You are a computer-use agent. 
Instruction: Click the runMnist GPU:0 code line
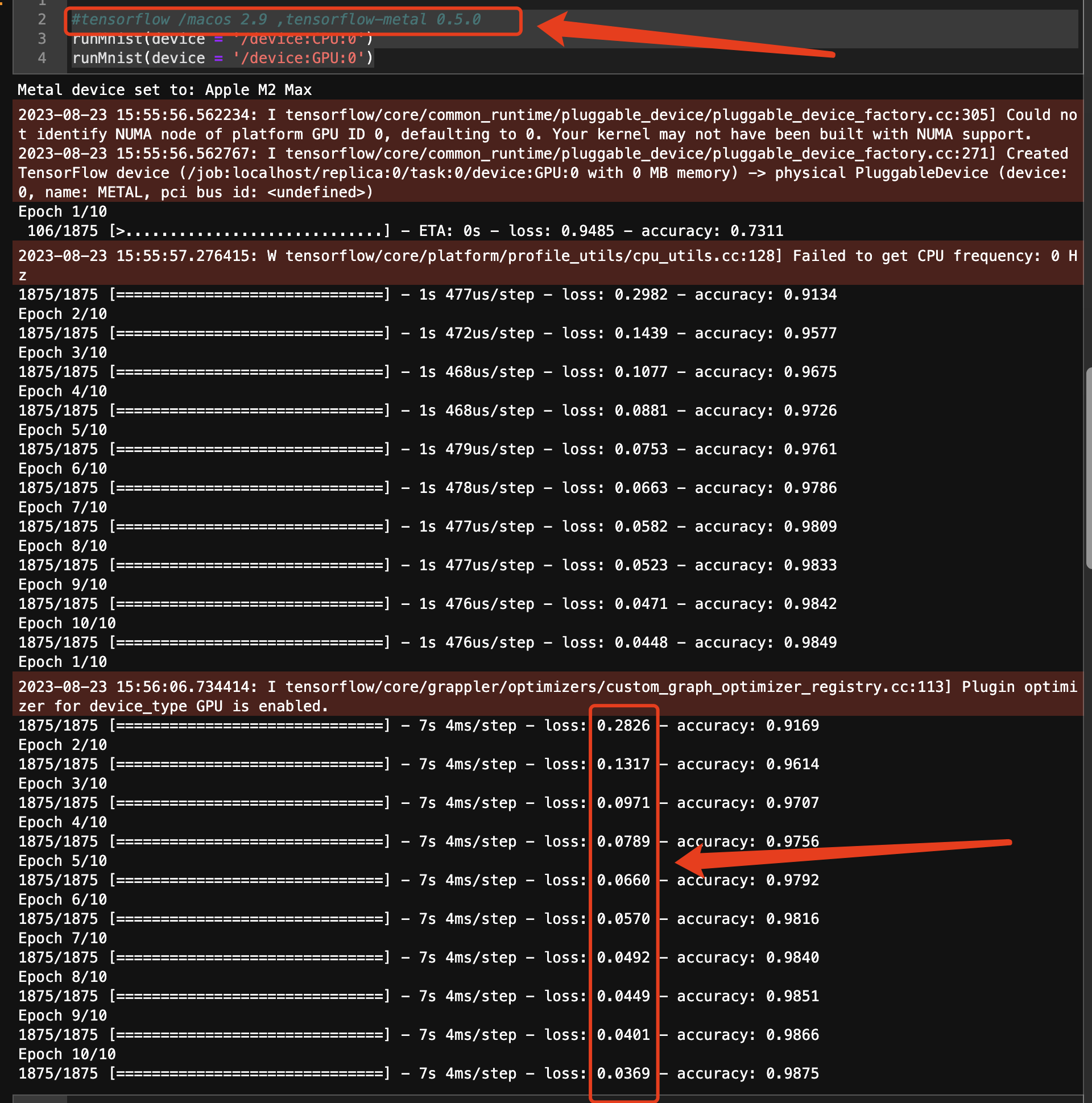tap(222, 58)
